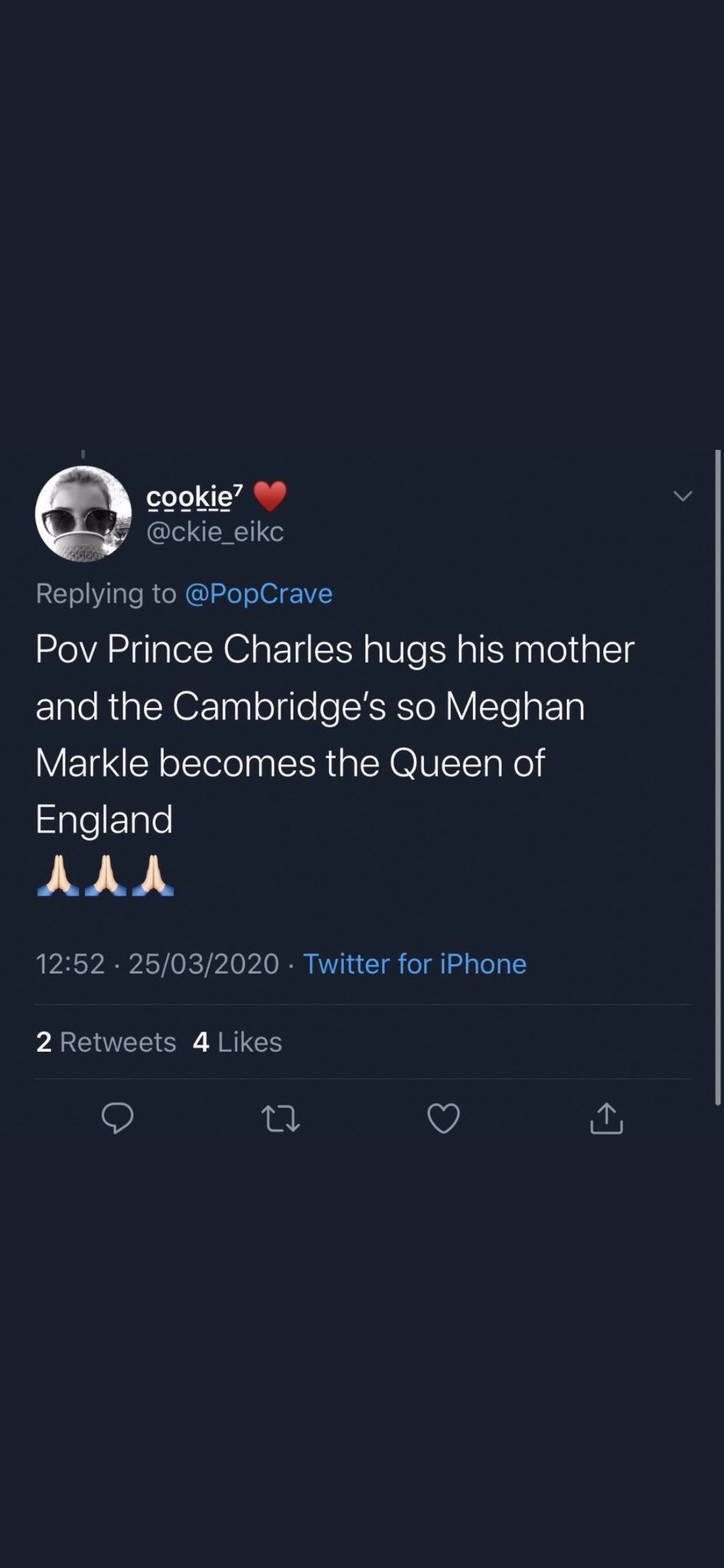724x1568 pixels.
Task: Open the share sheet icon
Action: point(606,1119)
